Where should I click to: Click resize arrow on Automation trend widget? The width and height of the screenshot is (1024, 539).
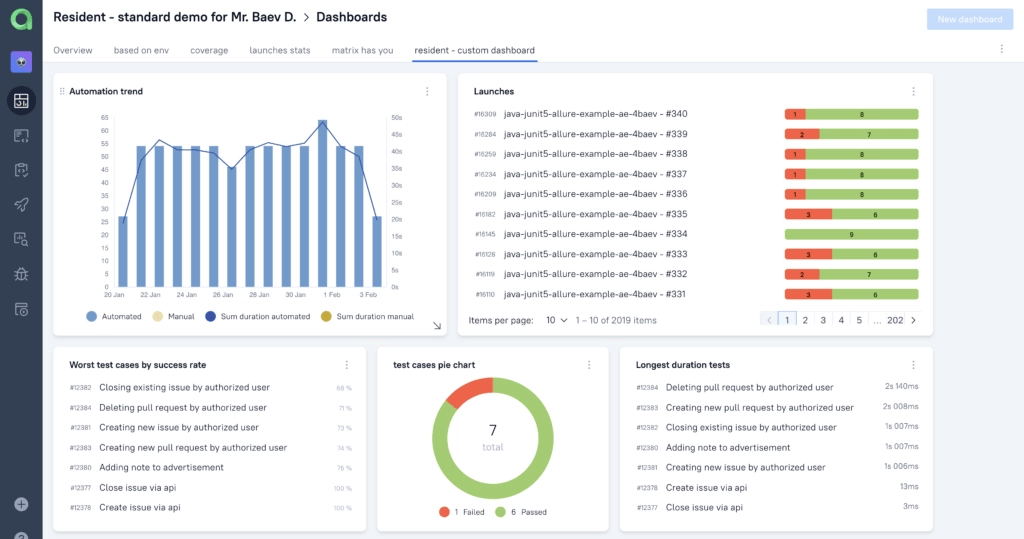click(436, 325)
